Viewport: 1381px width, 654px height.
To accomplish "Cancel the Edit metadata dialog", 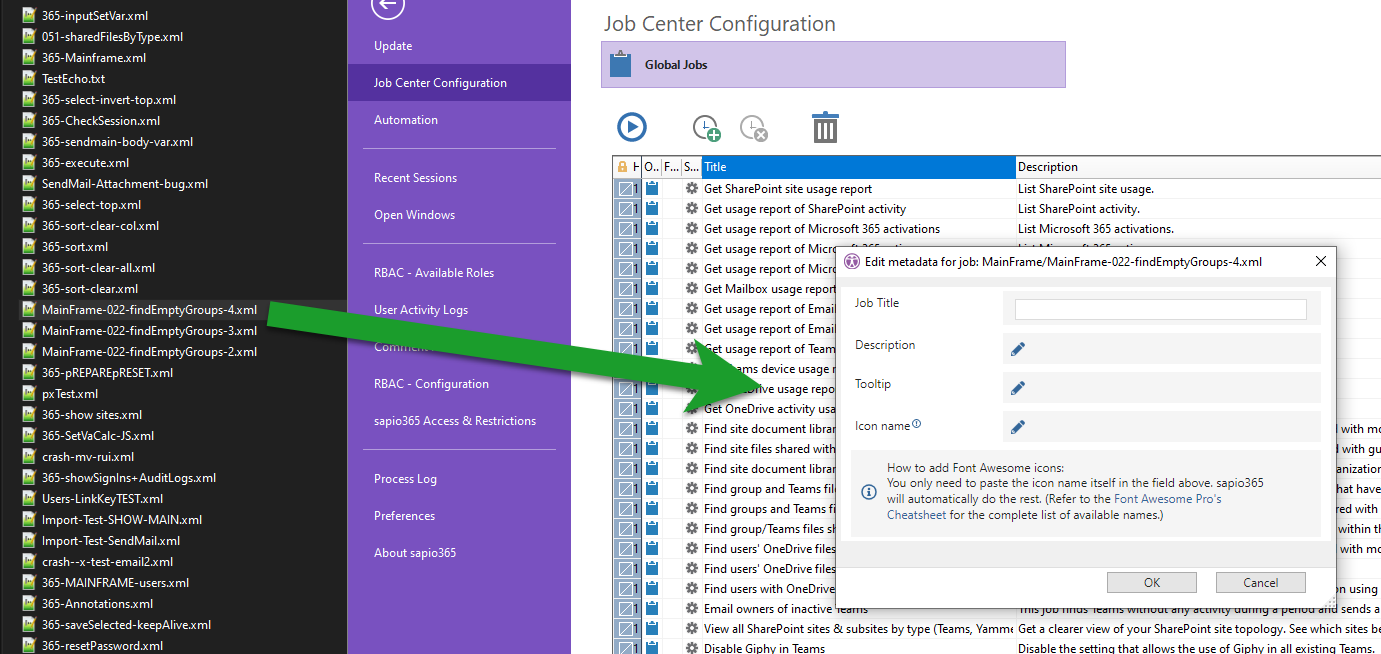I will pos(1260,583).
